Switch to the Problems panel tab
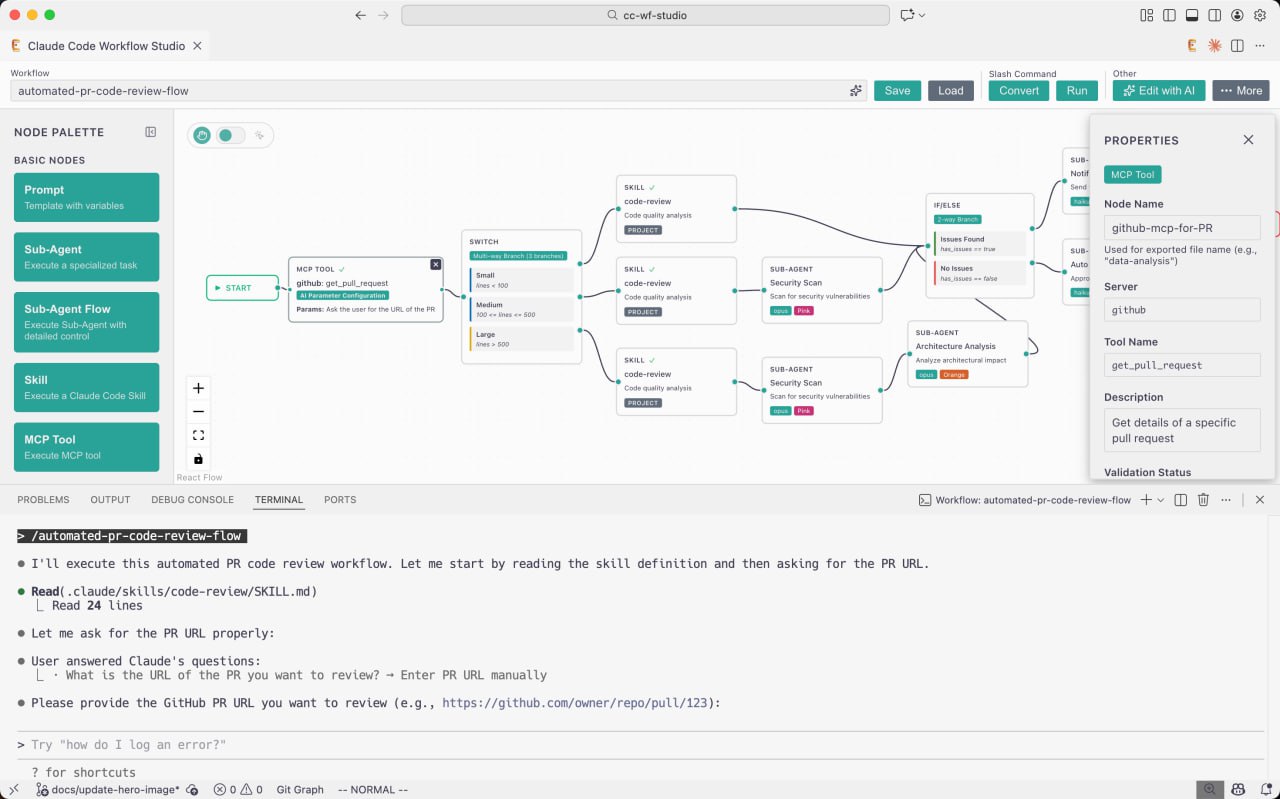Screen dimensions: 1280x799 point(43,500)
